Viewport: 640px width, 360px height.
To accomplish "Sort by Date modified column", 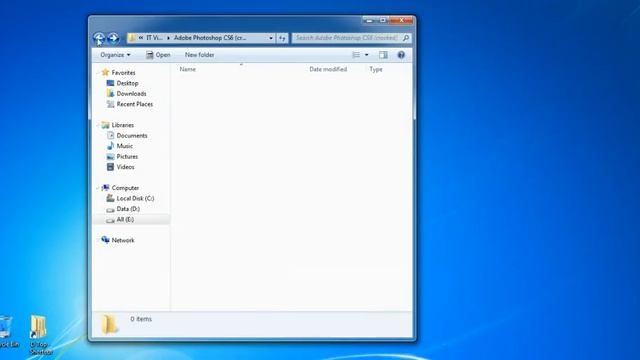I will click(x=328, y=69).
